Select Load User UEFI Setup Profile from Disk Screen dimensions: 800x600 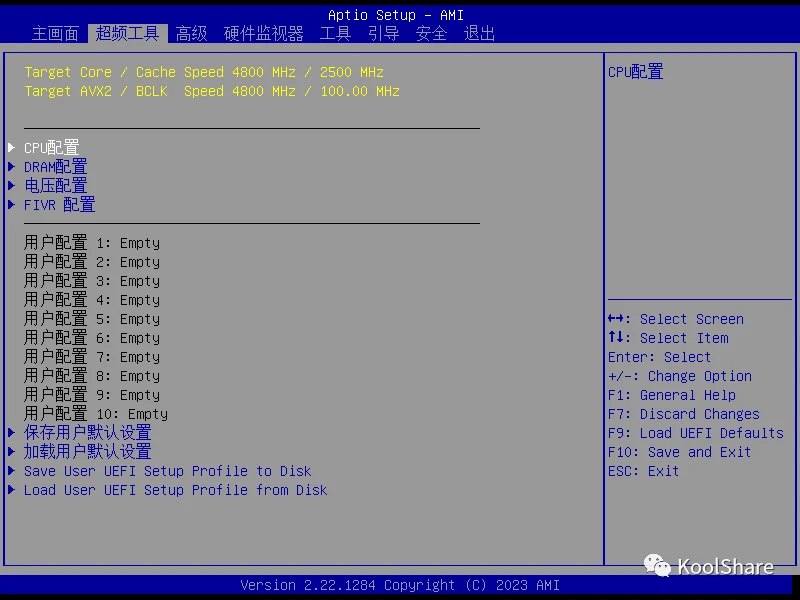[176, 490]
